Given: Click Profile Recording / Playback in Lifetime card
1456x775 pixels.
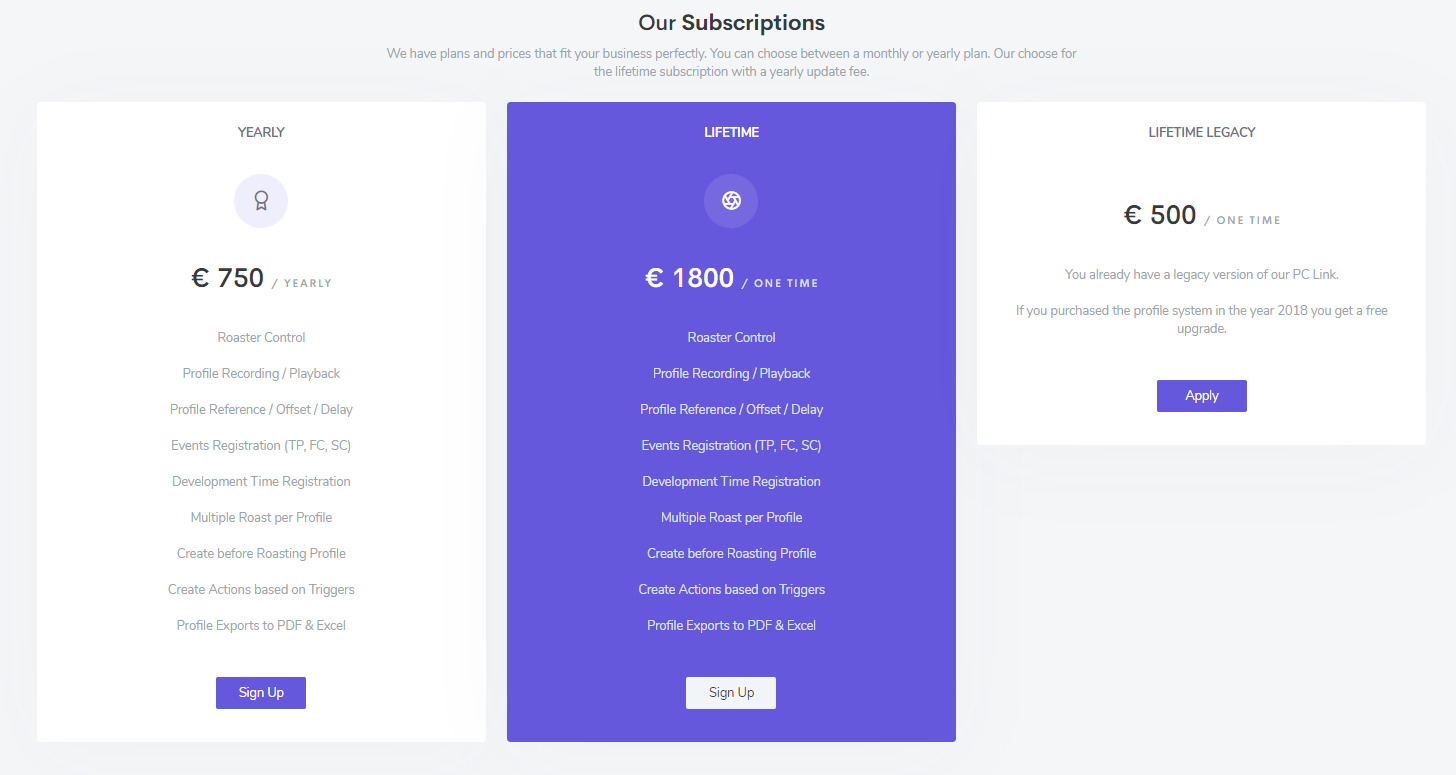Looking at the screenshot, I should 731,373.
